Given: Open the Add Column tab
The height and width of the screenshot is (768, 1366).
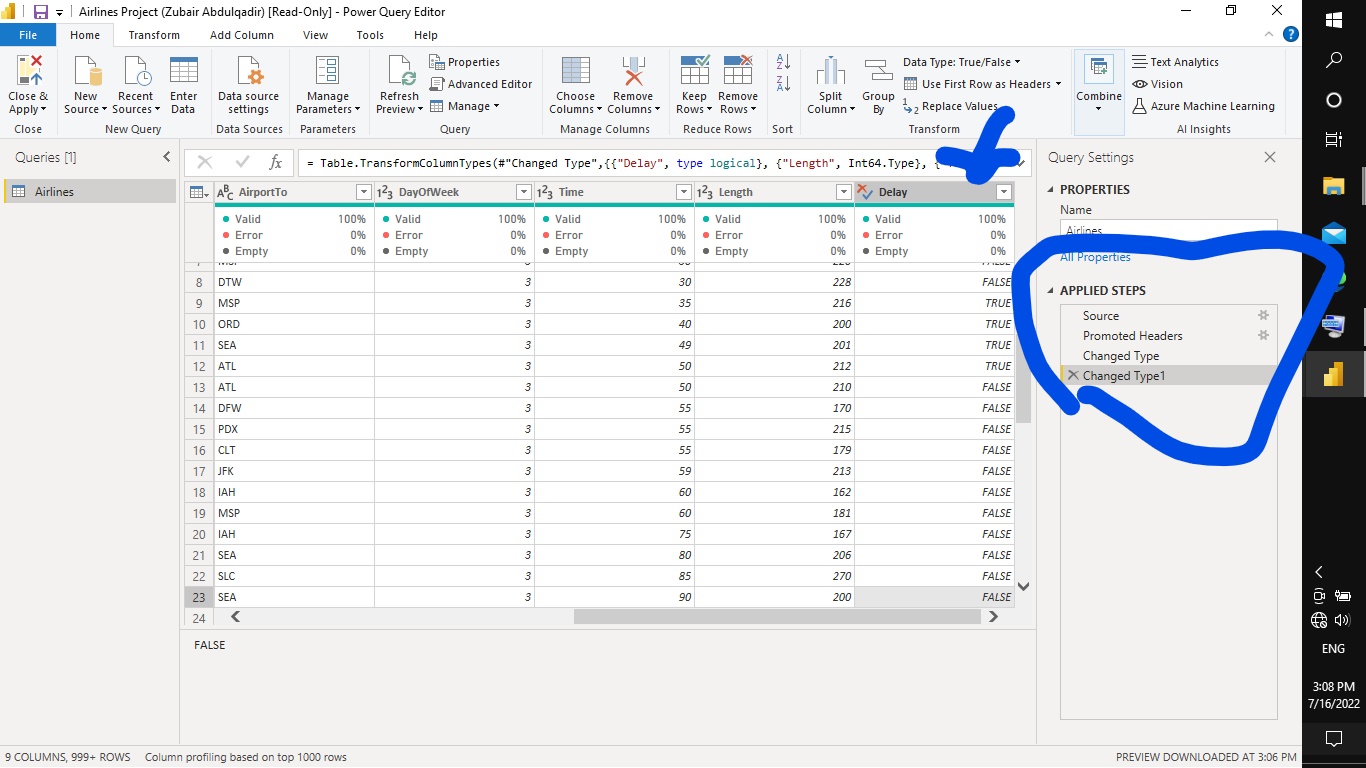Looking at the screenshot, I should [x=243, y=34].
